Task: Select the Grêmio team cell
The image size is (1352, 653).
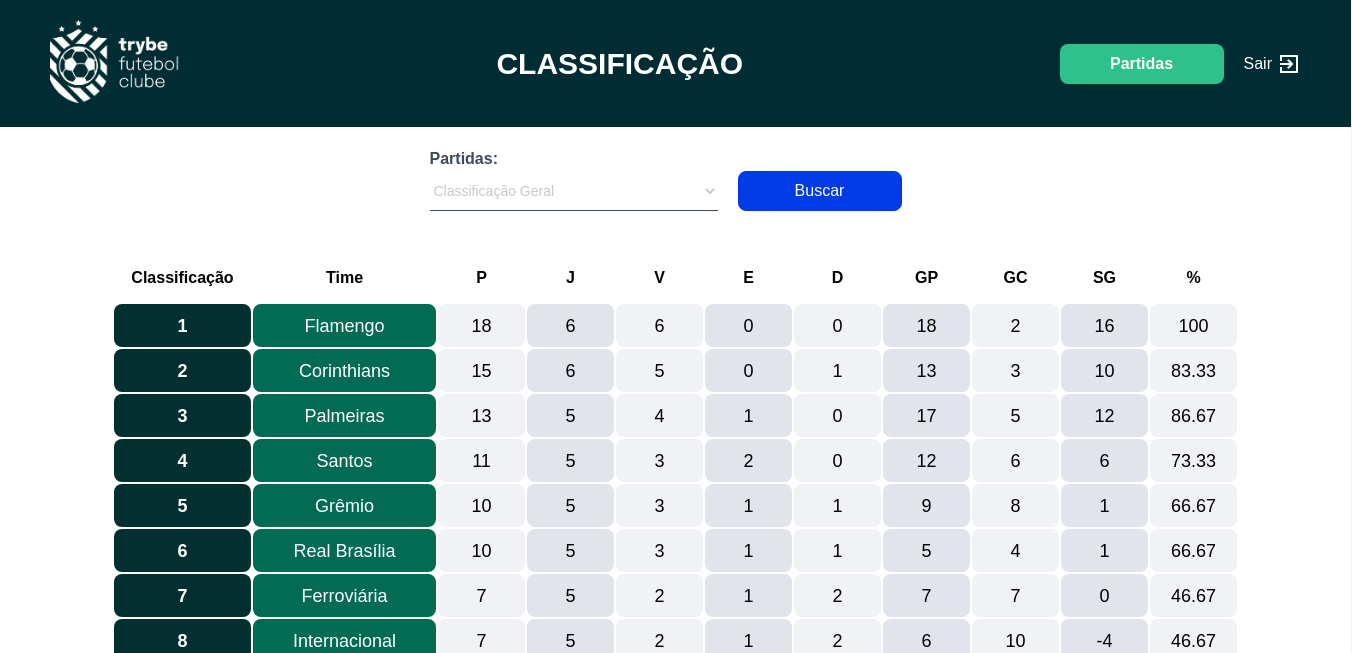Action: (x=344, y=506)
